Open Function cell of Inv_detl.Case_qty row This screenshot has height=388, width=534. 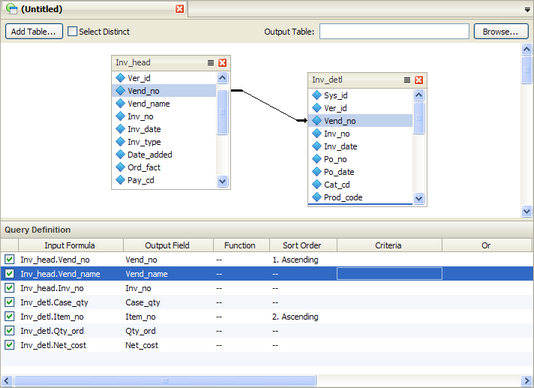(241, 302)
